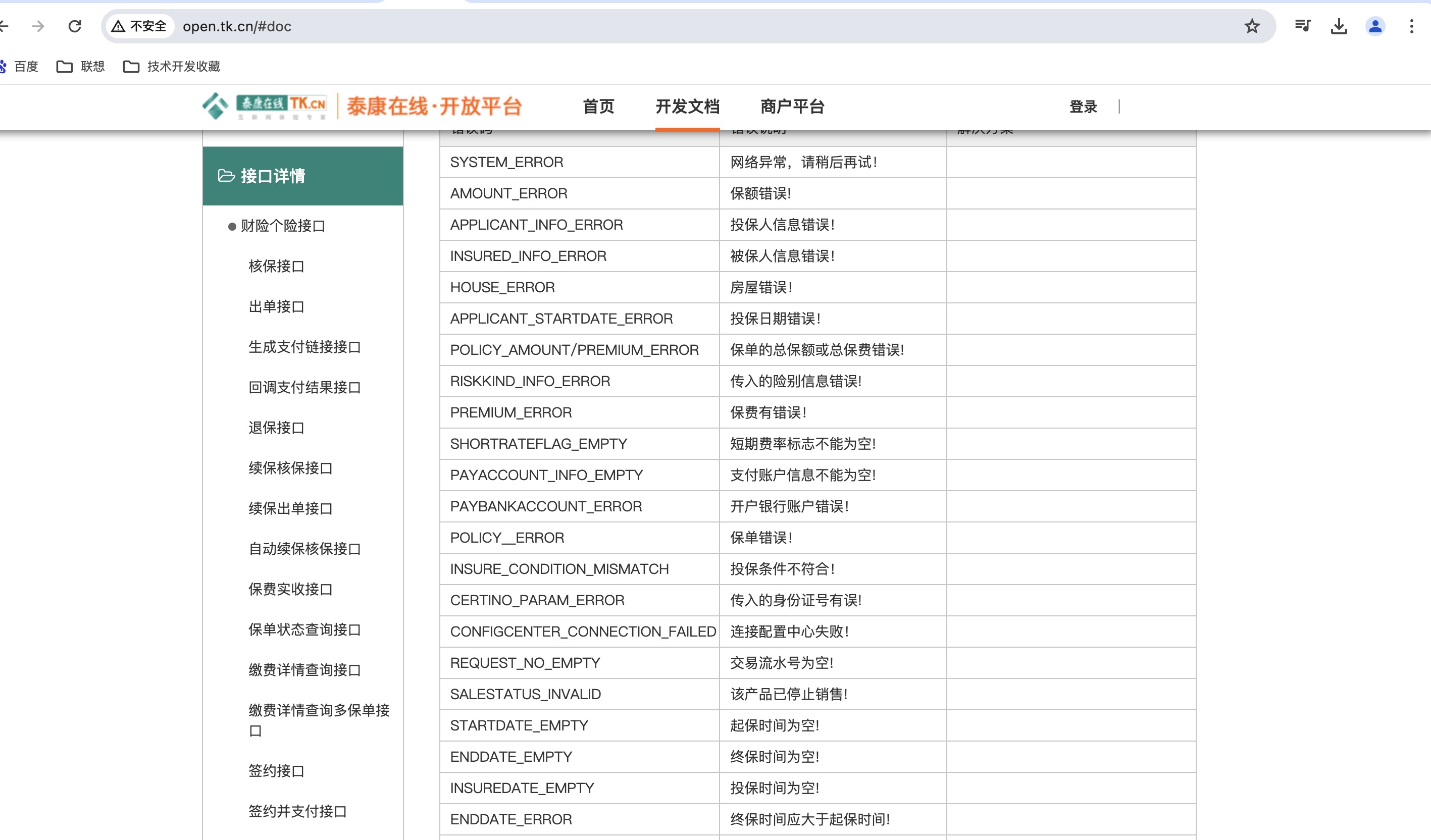This screenshot has width=1431, height=840.
Task: Open 生成支付链接接口 in sidebar
Action: pyautogui.click(x=304, y=347)
